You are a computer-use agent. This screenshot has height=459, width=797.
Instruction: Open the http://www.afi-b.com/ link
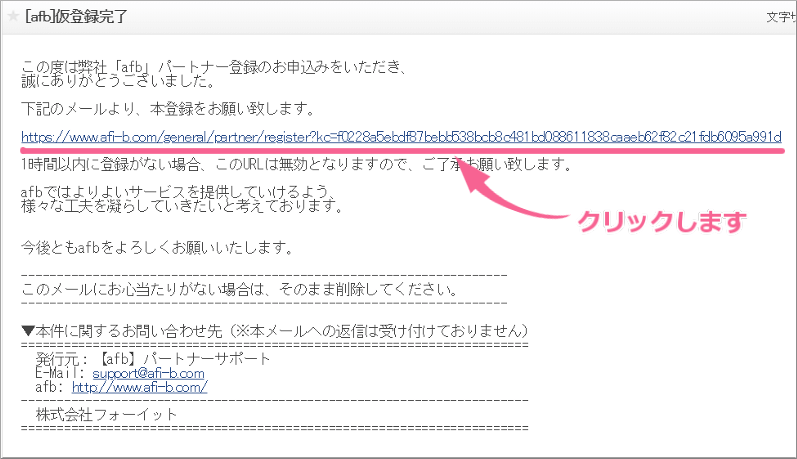[139, 387]
